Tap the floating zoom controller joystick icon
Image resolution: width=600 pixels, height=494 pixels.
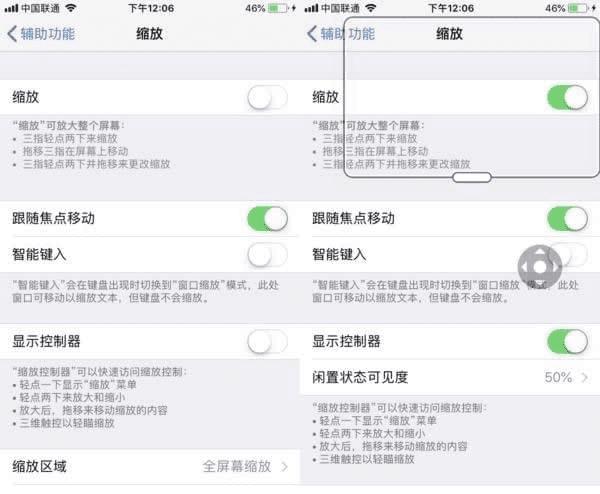coord(540,267)
